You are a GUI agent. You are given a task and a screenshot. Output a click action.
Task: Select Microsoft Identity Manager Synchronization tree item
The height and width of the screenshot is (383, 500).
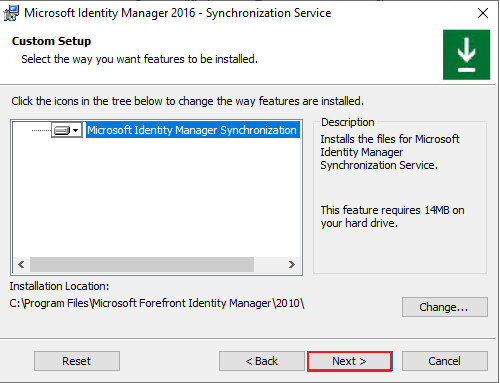click(x=192, y=130)
